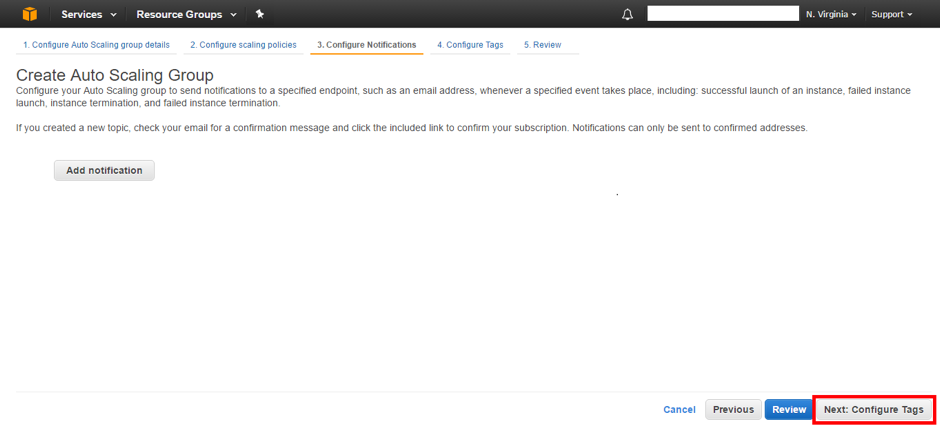Expand the Services dropdown menu

coord(88,14)
